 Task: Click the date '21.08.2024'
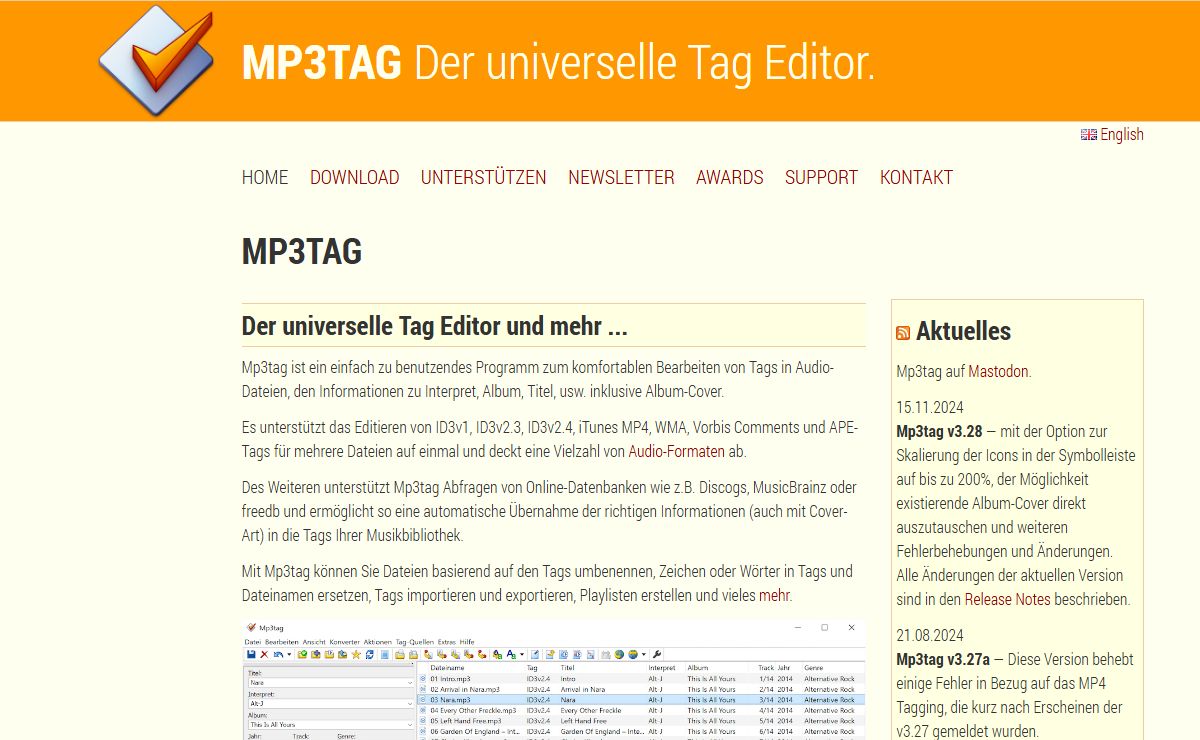[930, 635]
